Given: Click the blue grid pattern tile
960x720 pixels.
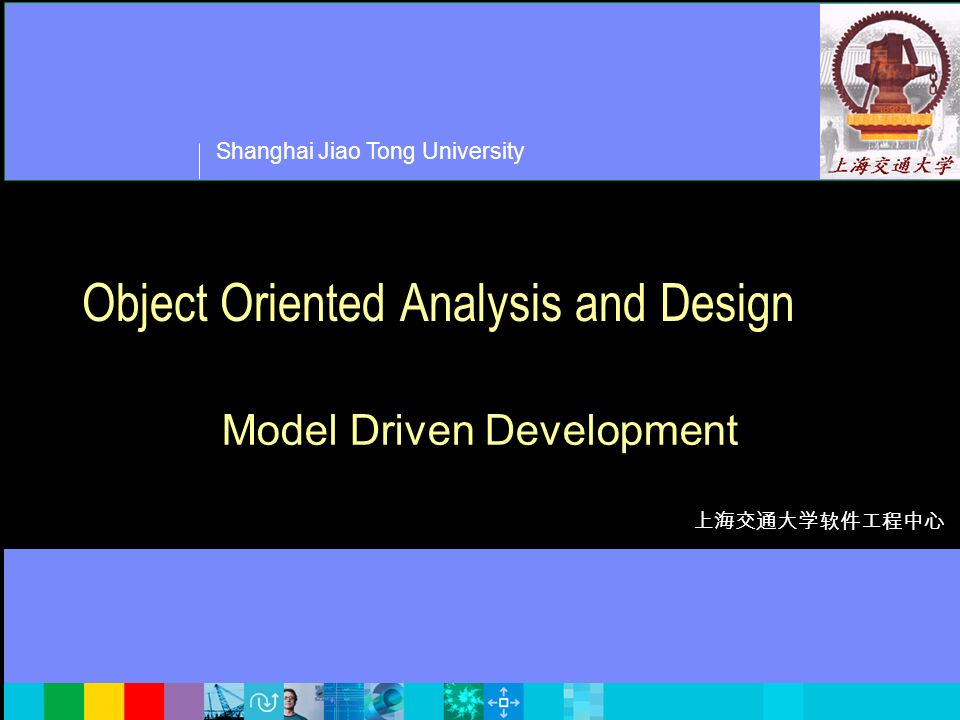Looking at the screenshot, I should (344, 701).
